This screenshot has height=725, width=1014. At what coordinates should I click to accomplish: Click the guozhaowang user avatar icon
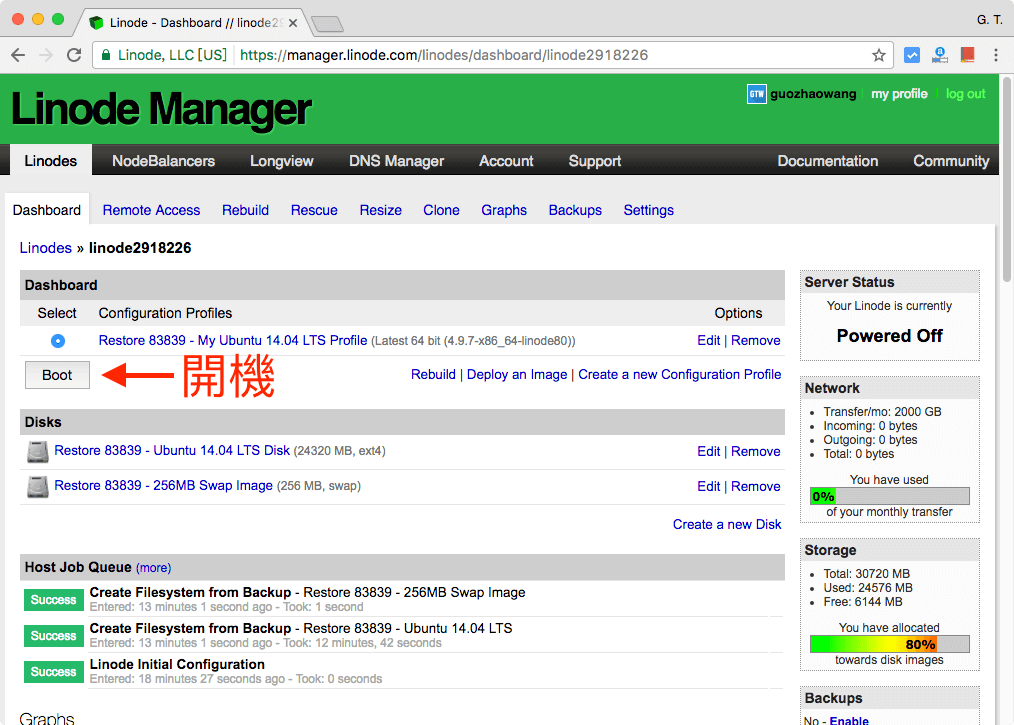click(x=756, y=94)
